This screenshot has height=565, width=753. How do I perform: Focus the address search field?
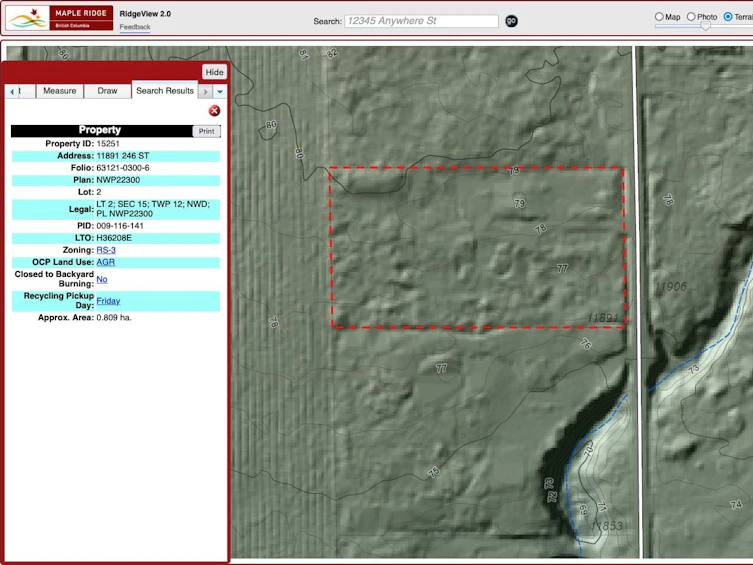click(x=421, y=21)
